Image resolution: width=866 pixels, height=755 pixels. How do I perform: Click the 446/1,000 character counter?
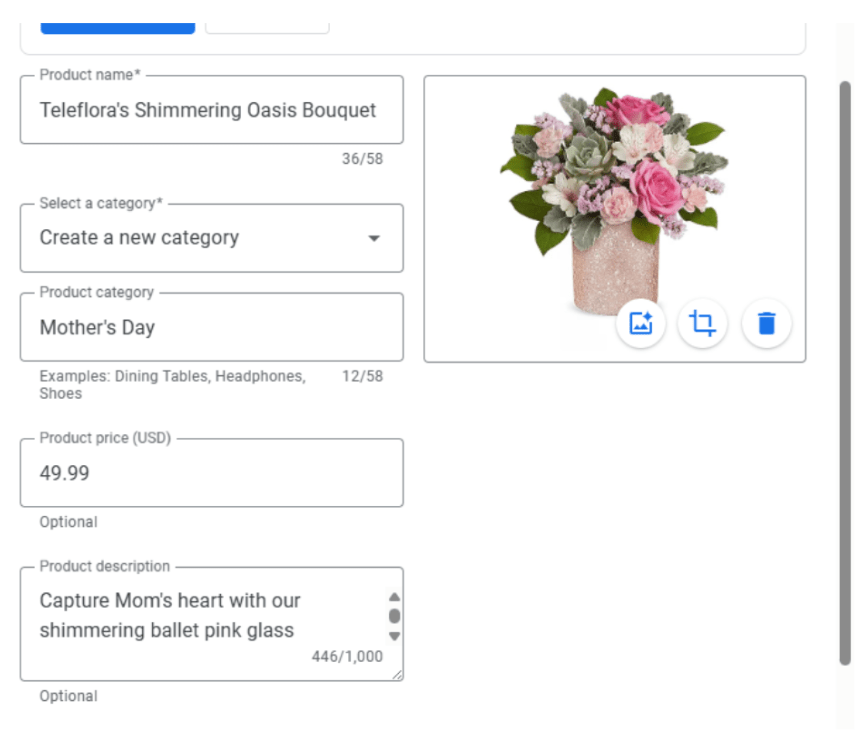point(347,656)
